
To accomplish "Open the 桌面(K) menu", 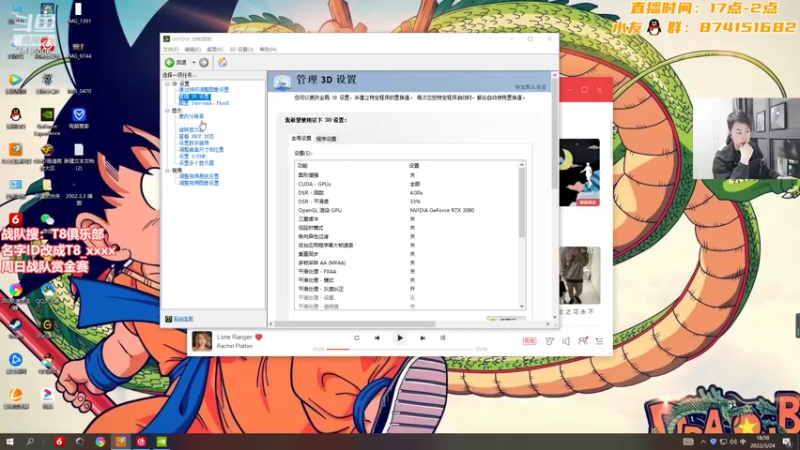I will click(x=215, y=49).
